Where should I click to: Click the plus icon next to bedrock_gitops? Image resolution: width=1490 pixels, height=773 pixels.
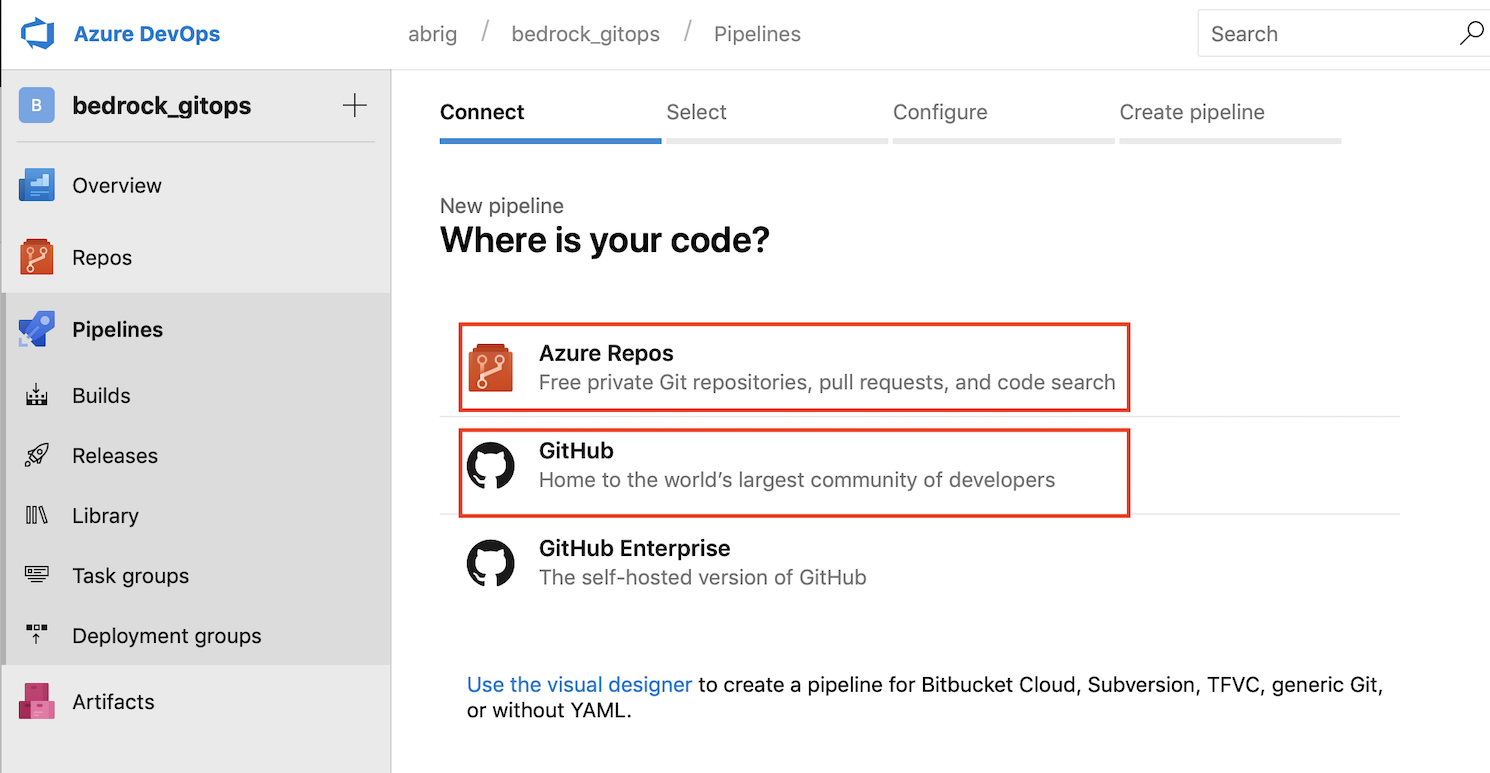pos(355,106)
